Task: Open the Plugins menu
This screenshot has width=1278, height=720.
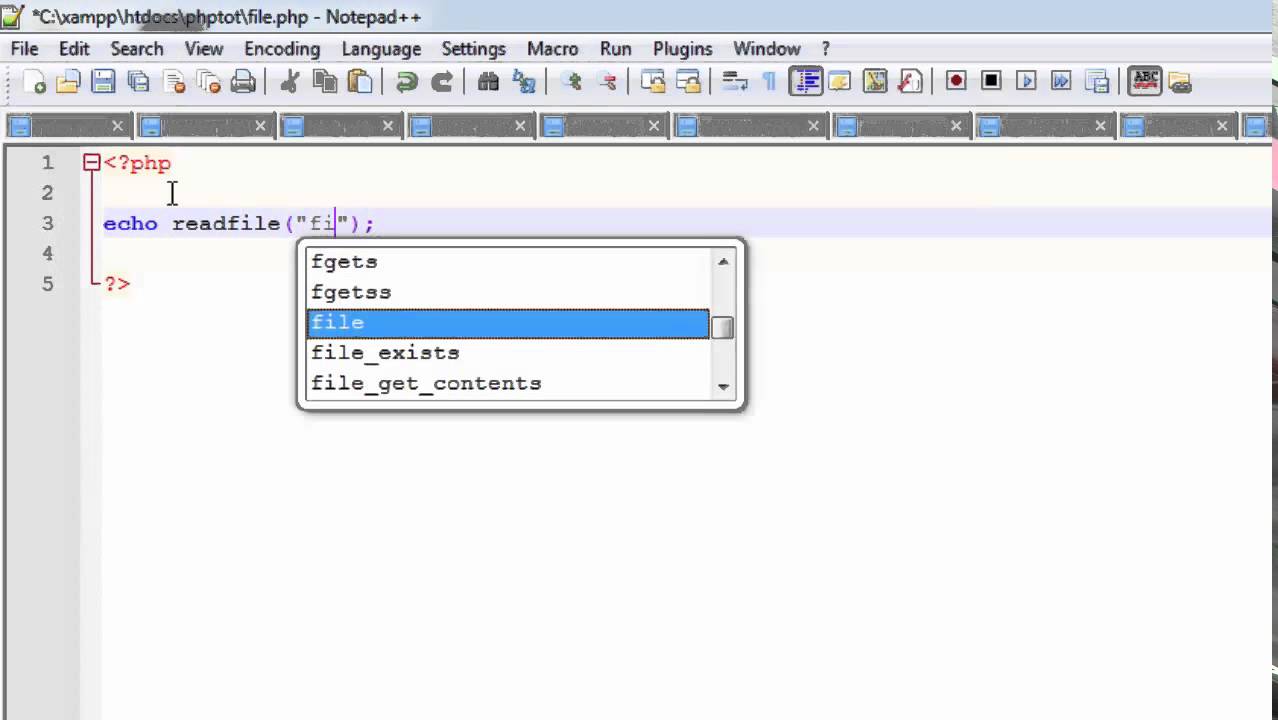Action: [683, 48]
